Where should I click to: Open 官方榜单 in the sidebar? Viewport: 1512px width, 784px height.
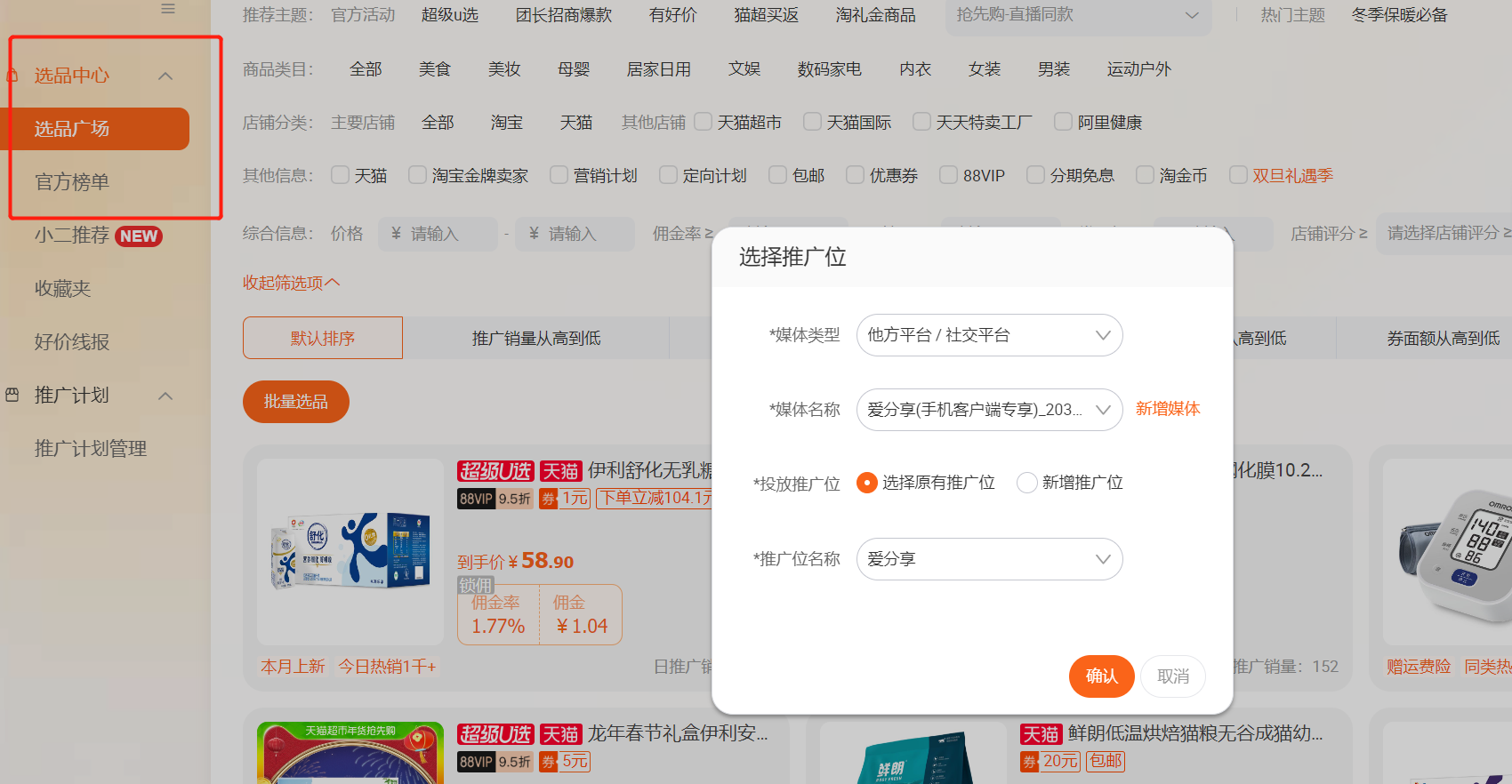72,182
